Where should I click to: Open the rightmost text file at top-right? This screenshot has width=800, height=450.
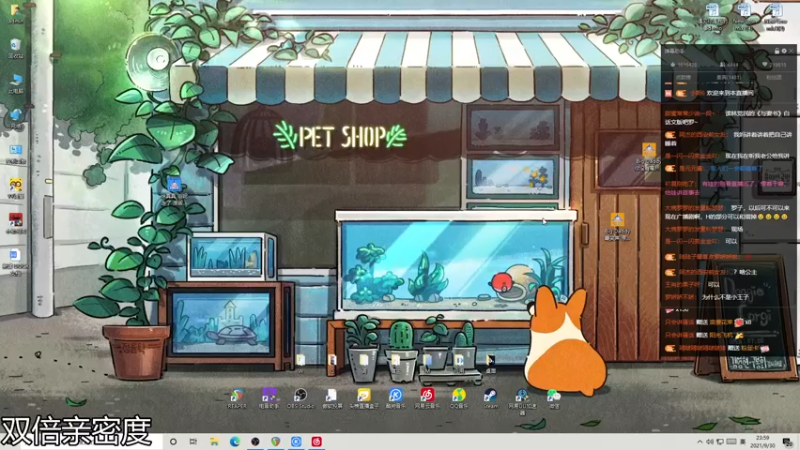(x=775, y=17)
